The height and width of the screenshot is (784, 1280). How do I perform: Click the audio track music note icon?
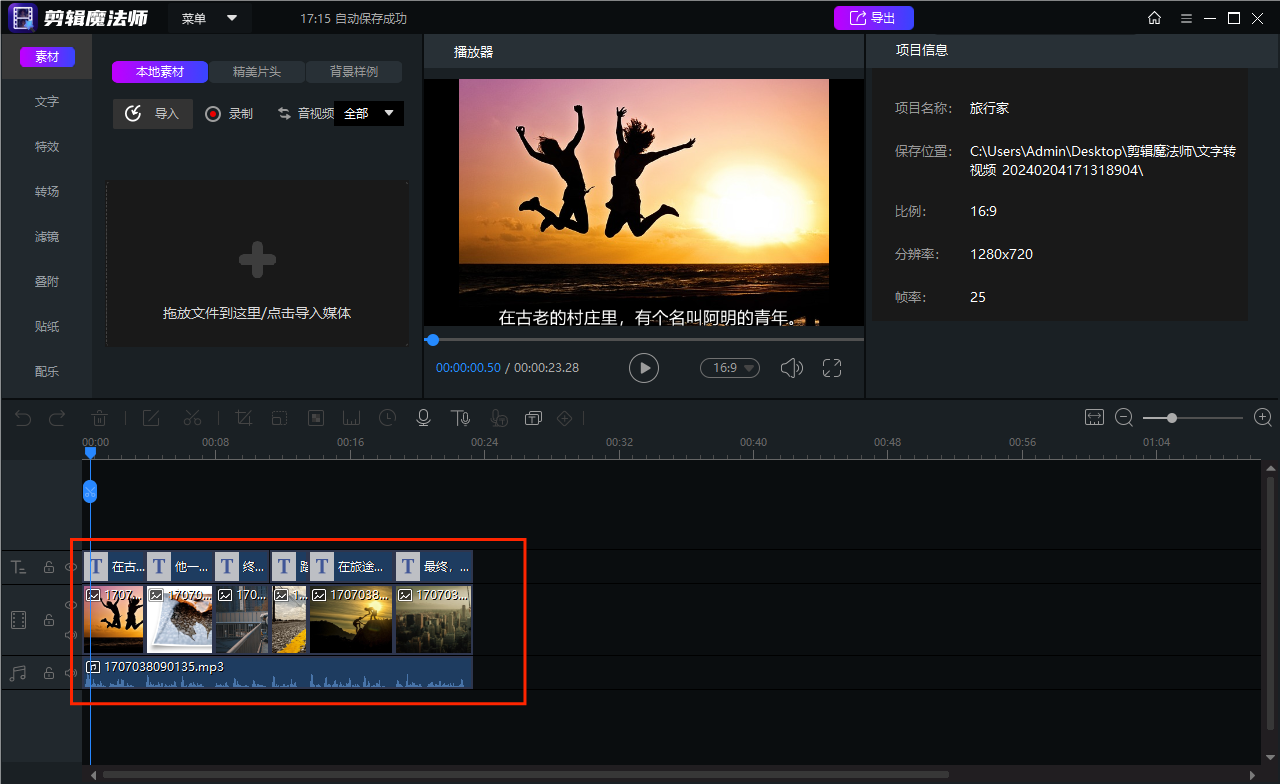click(x=18, y=673)
